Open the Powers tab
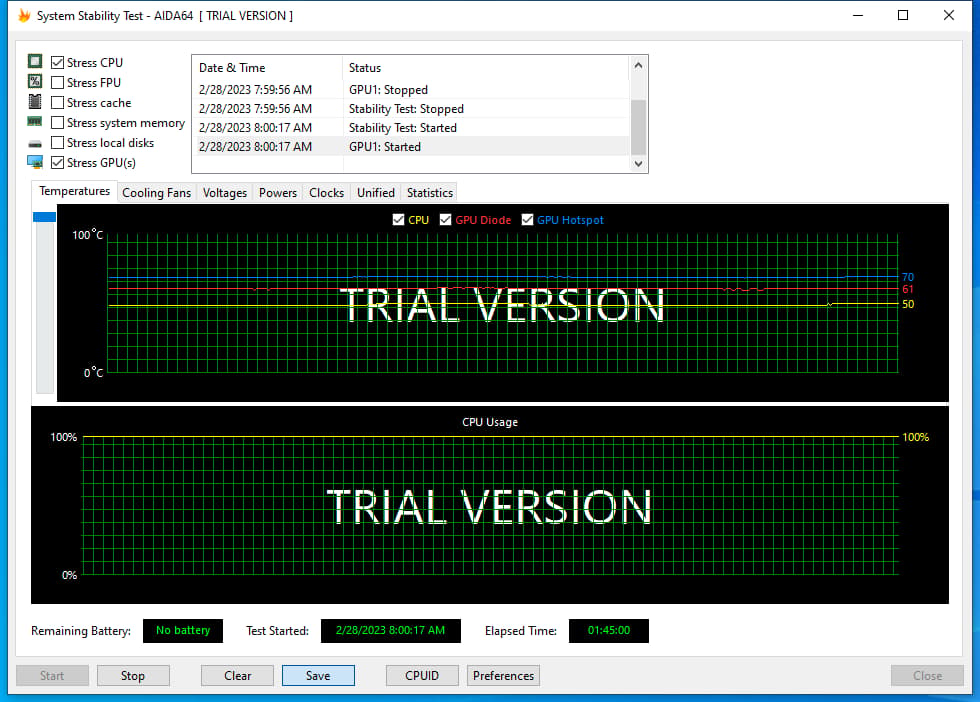Viewport: 980px width, 702px height. coord(278,193)
